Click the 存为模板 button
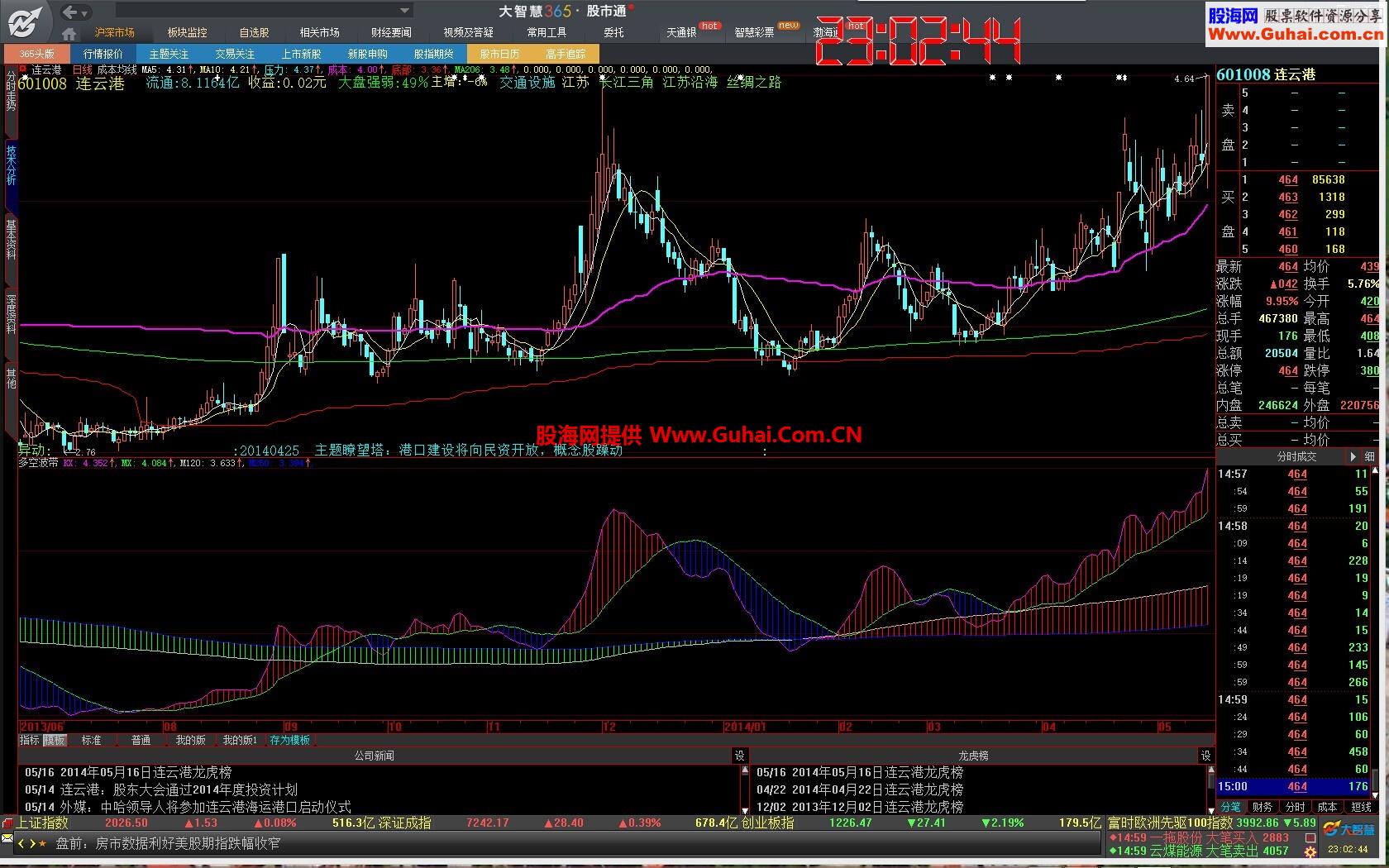This screenshot has width=1389, height=868. [289, 741]
